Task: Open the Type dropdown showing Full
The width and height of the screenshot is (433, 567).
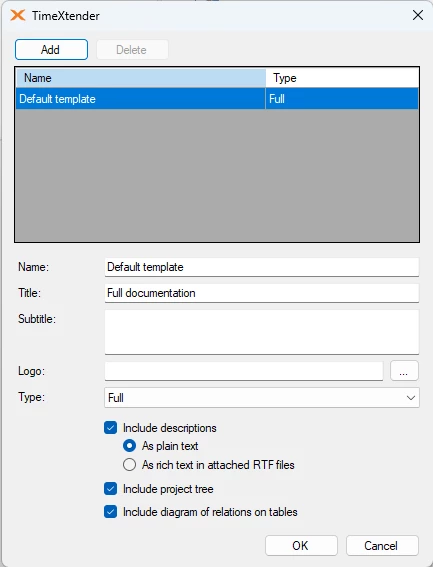Action: 262,398
